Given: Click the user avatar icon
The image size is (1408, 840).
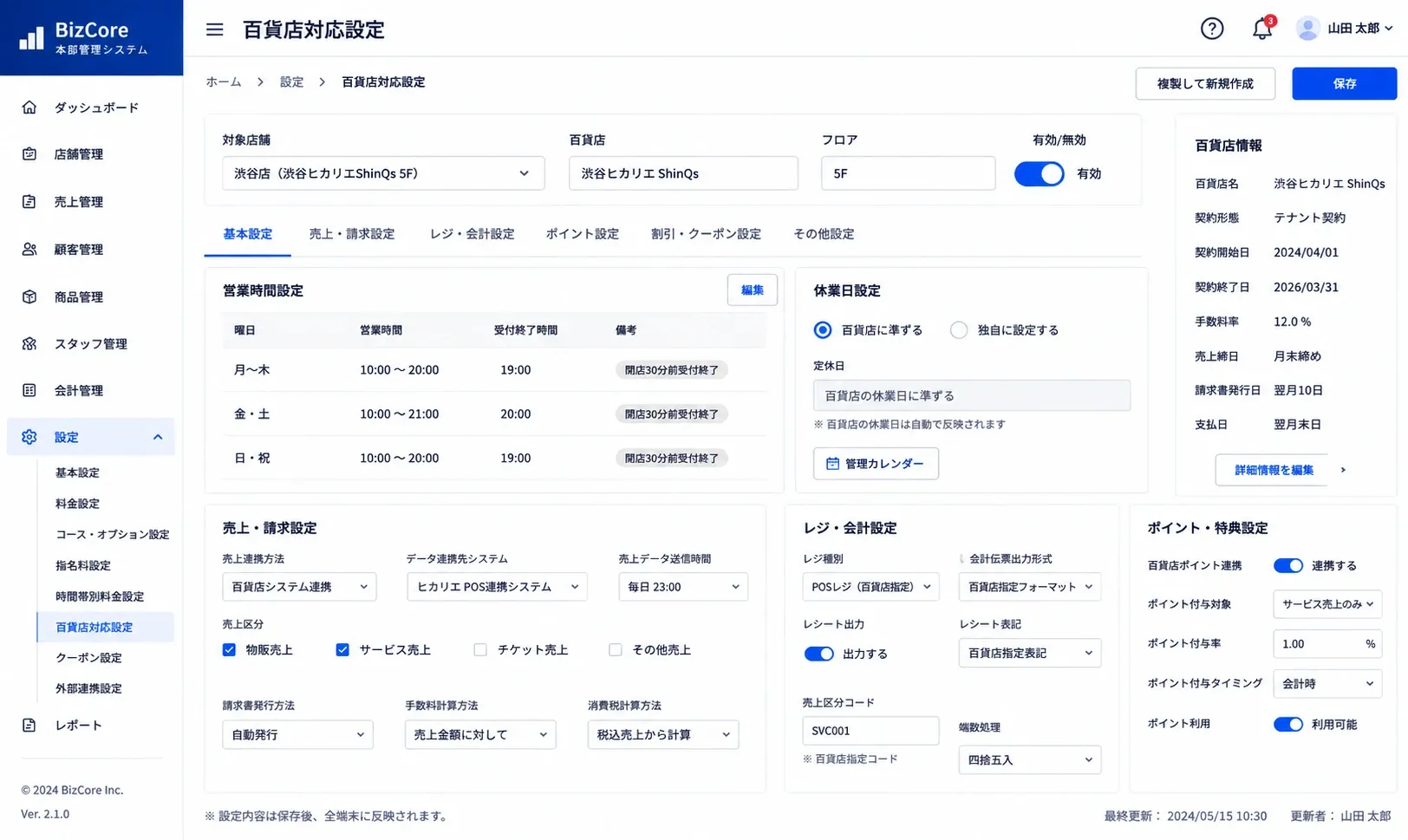Looking at the screenshot, I should [x=1307, y=29].
